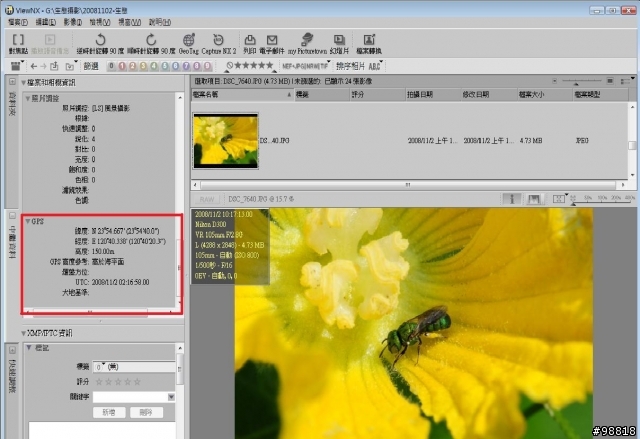The image size is (640, 439).
Task: Open the Window (視窗) menu
Action: click(x=129, y=22)
